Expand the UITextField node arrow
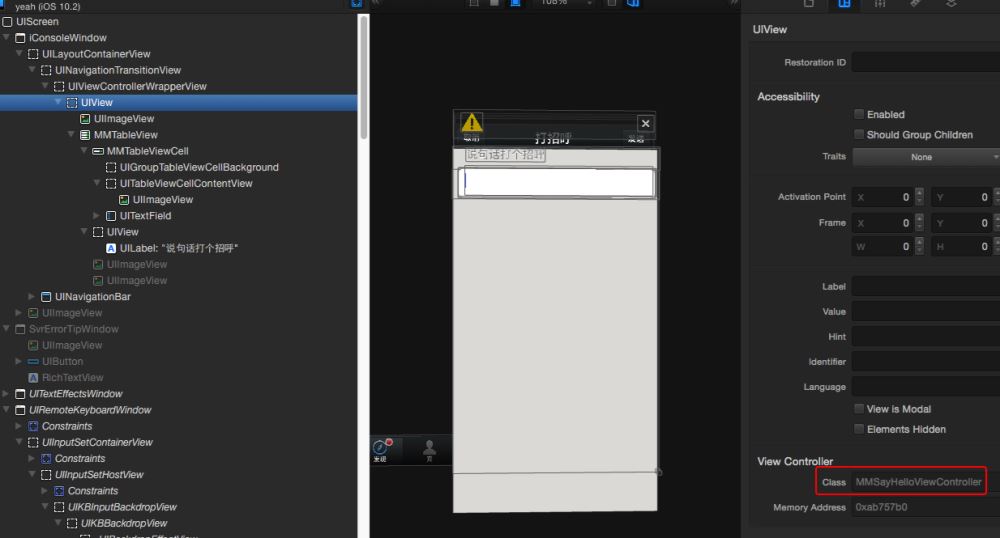 [97, 216]
